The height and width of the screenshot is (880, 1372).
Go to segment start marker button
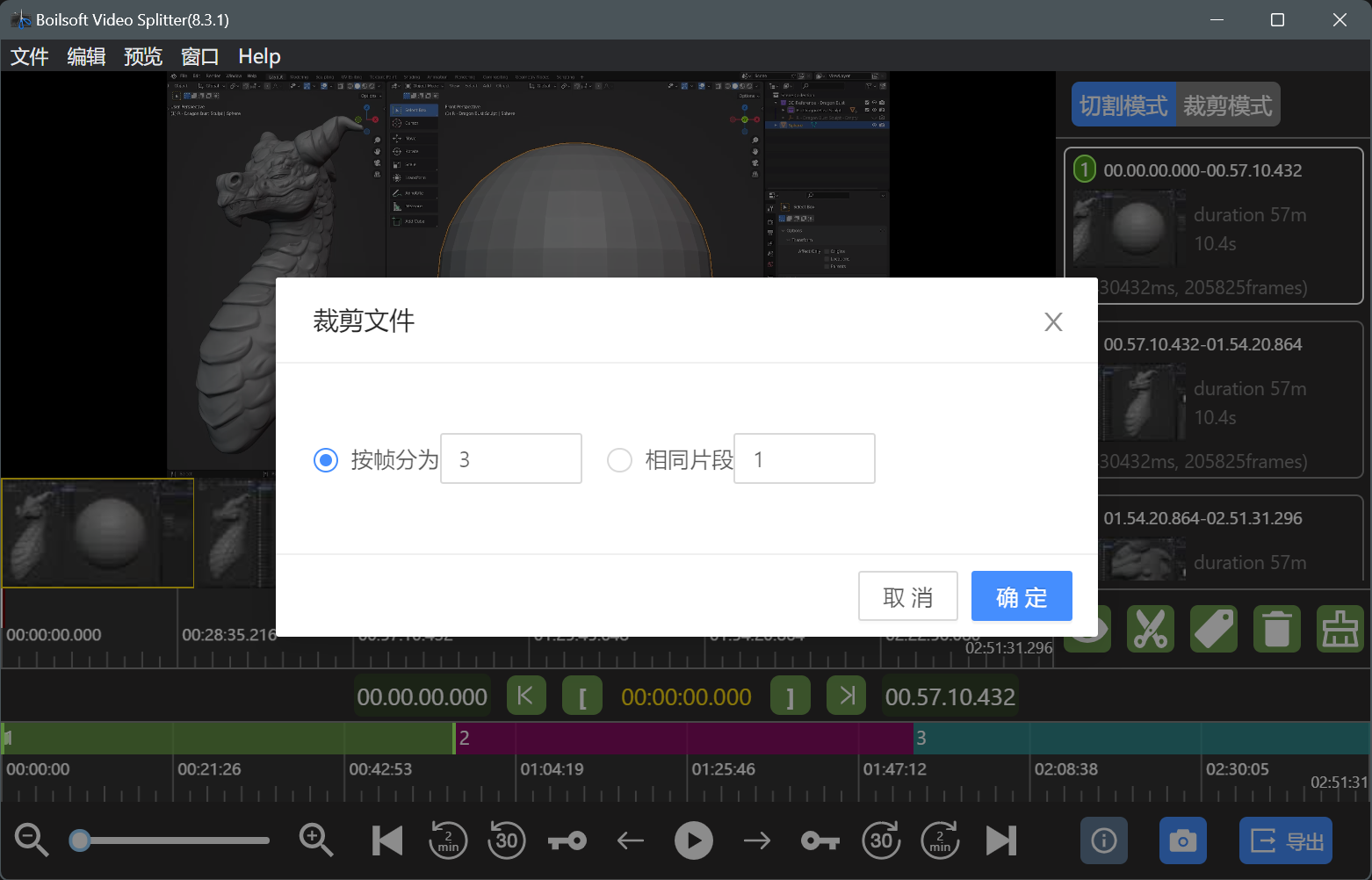pyautogui.click(x=526, y=696)
